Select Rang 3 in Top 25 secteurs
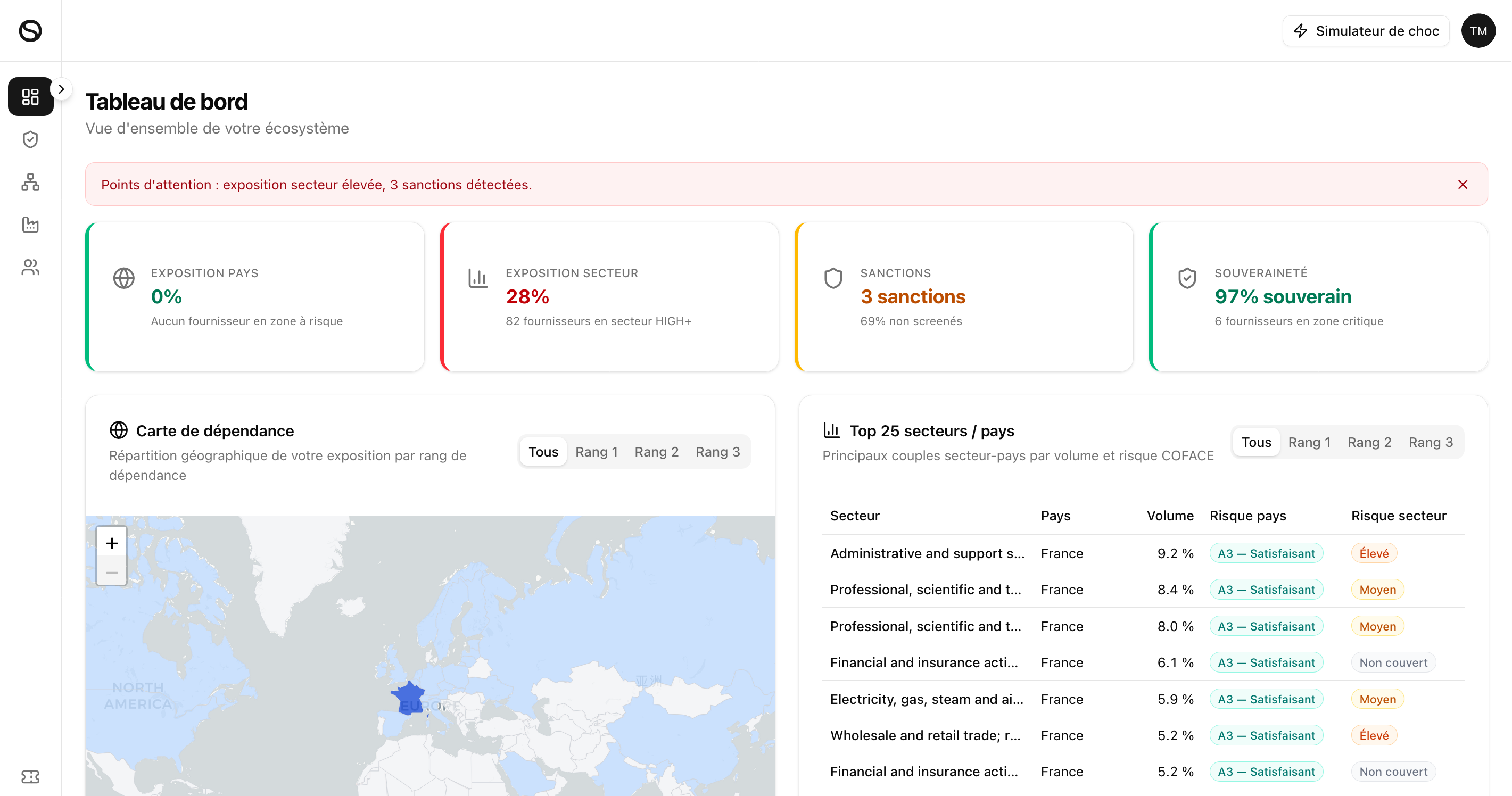This screenshot has width=1512, height=796. (1430, 442)
